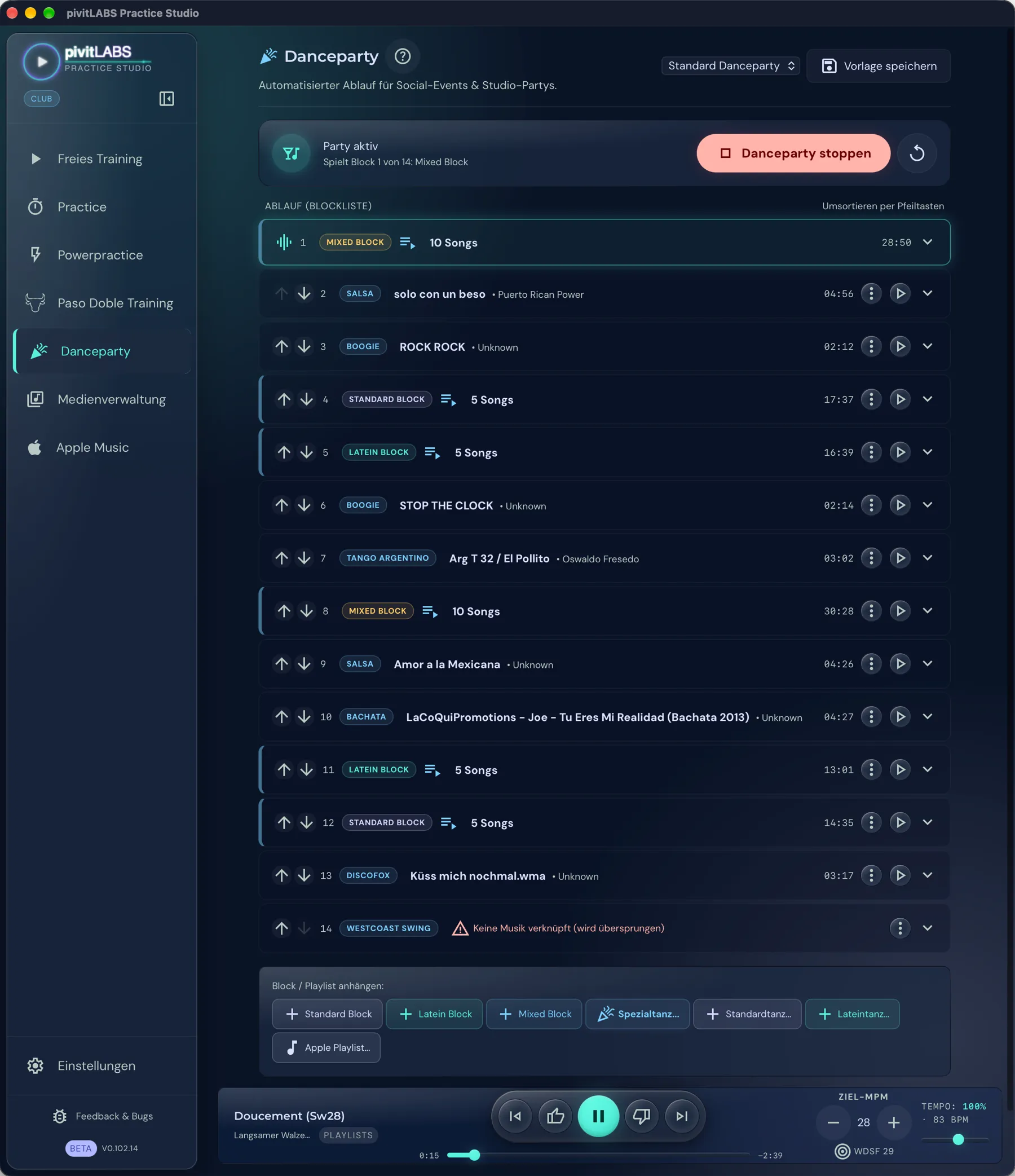Skip to the previous track

(515, 1116)
